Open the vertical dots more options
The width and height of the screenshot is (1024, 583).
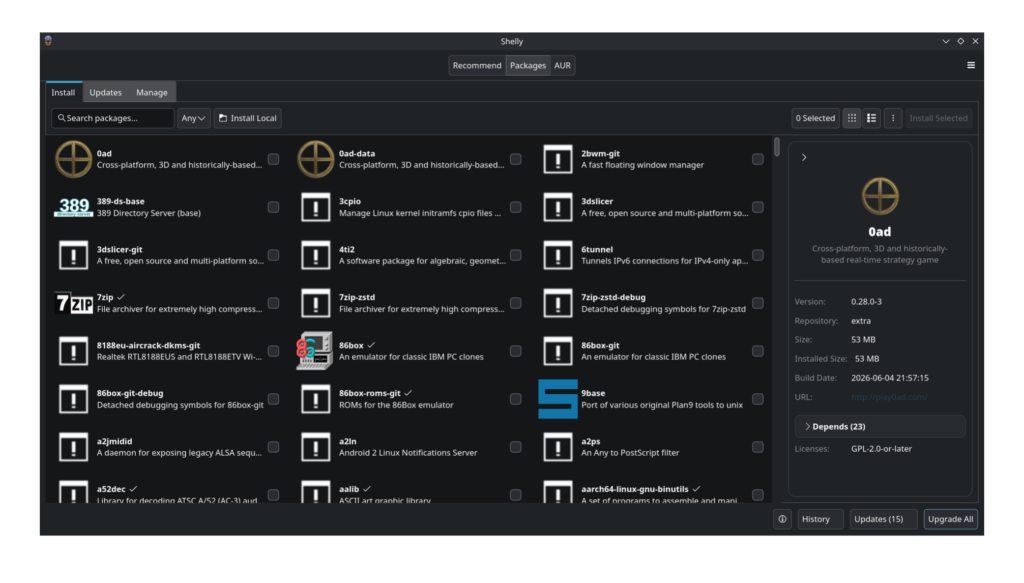pos(893,118)
